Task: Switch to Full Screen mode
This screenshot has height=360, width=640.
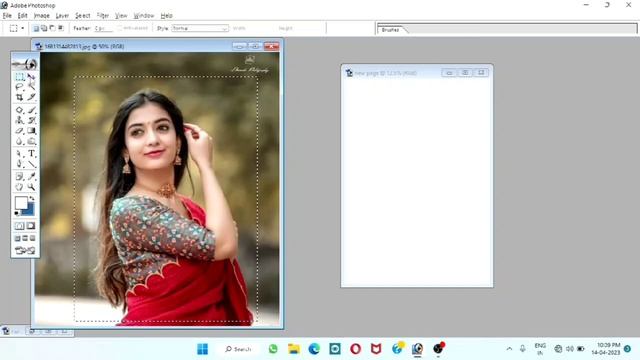Action: tap(33, 238)
